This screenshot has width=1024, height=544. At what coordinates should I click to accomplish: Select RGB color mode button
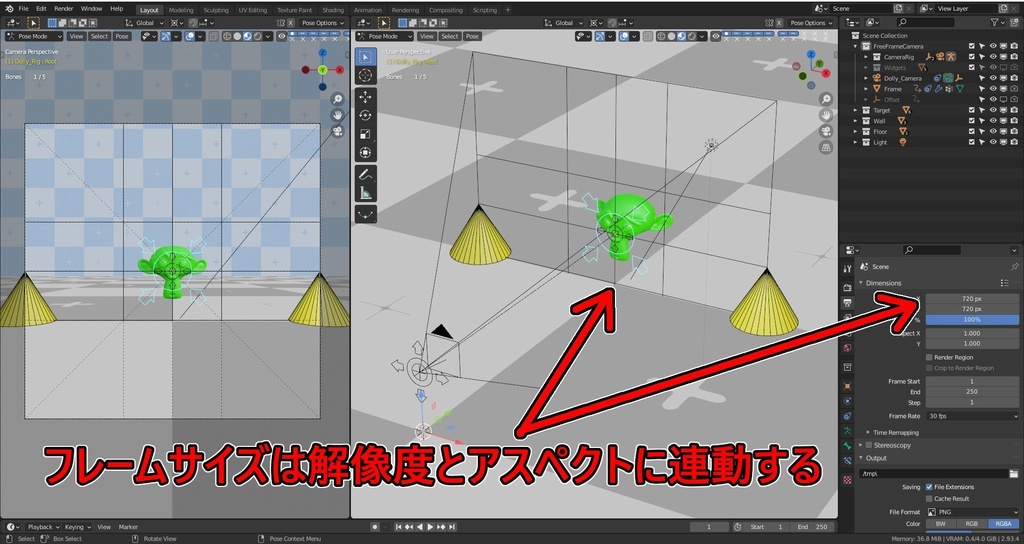click(972, 524)
